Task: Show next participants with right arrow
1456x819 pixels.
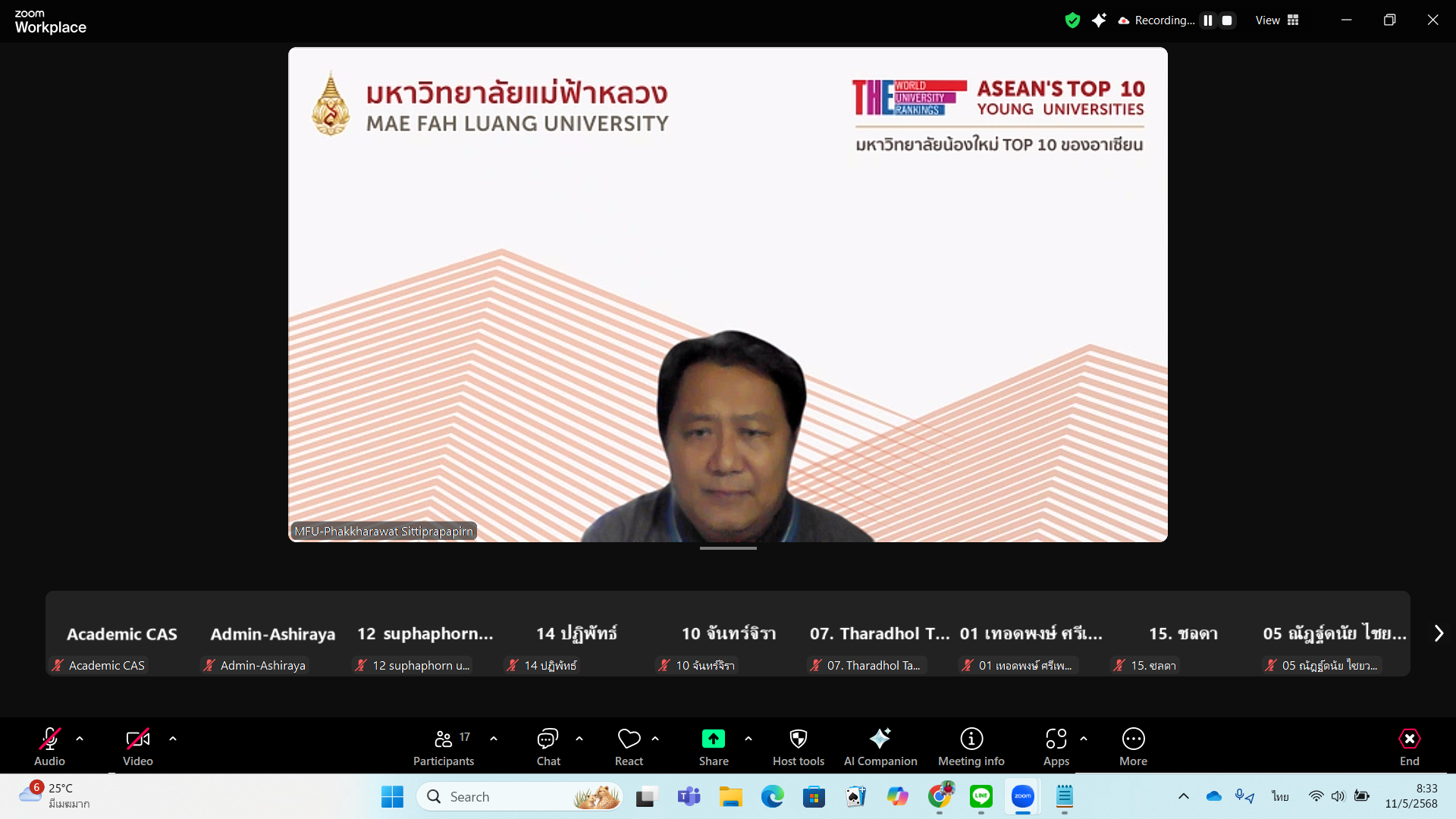Action: tap(1439, 633)
